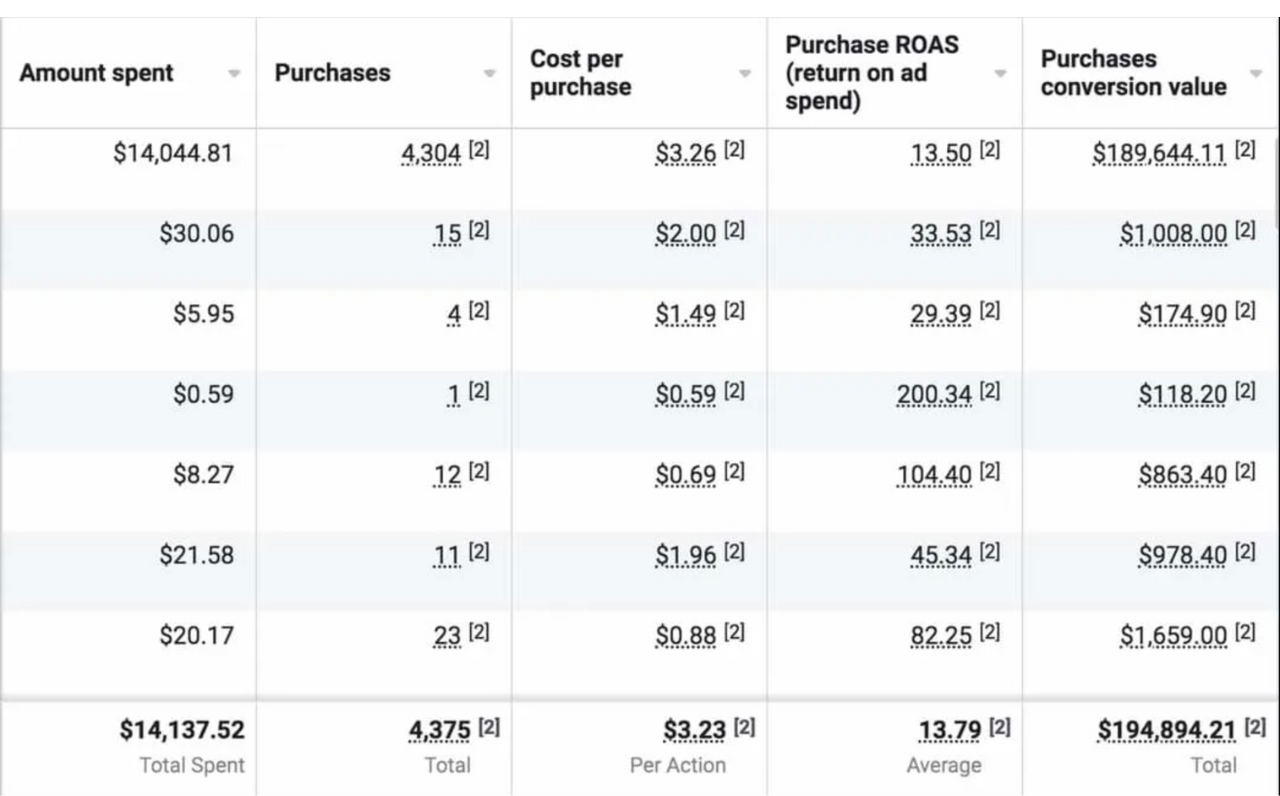Image resolution: width=1280 pixels, height=796 pixels.
Task: Click the [2] footnote beside total 4,375
Action: tap(488, 728)
